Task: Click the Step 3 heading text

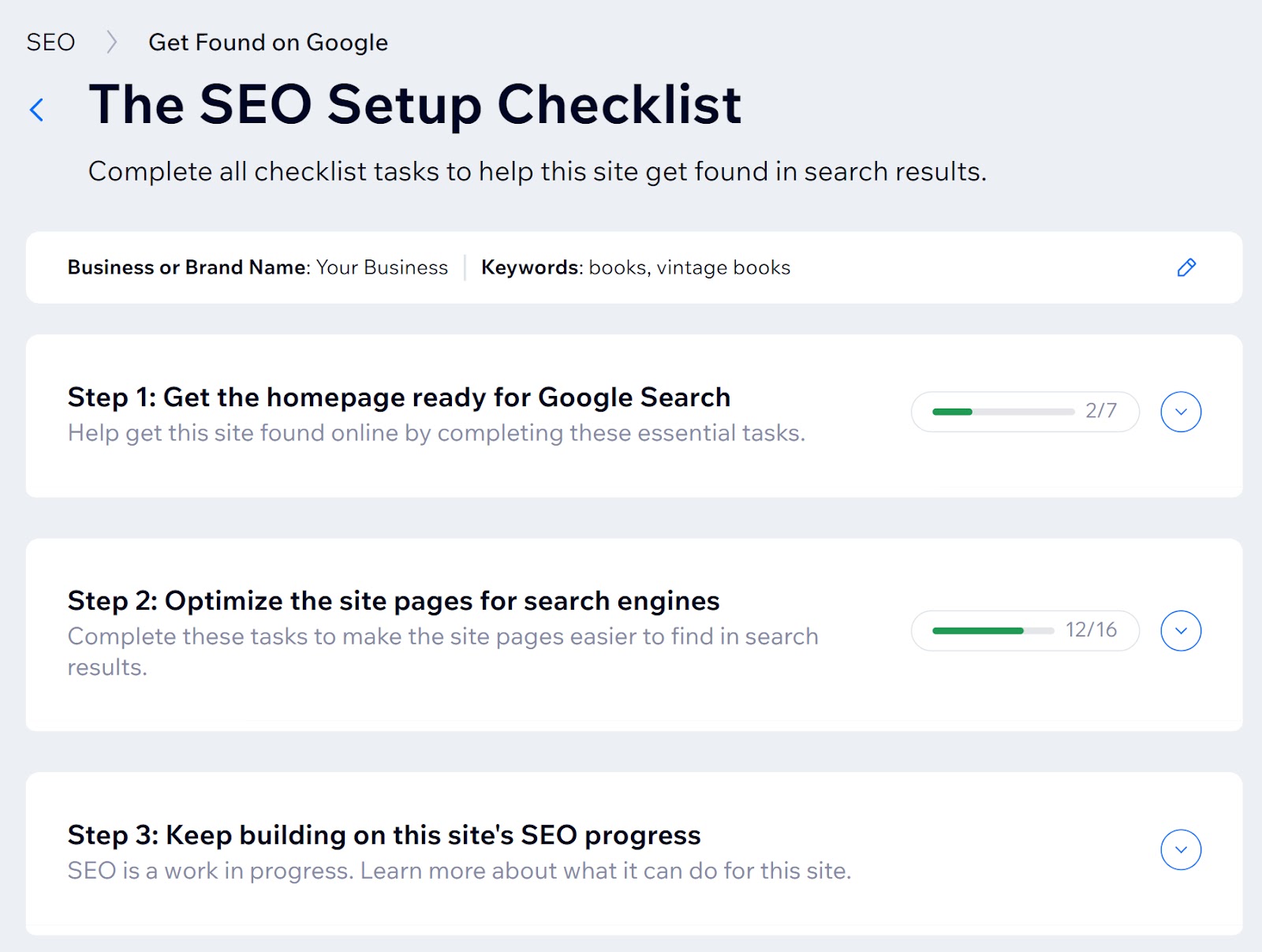Action: pyautogui.click(x=384, y=835)
